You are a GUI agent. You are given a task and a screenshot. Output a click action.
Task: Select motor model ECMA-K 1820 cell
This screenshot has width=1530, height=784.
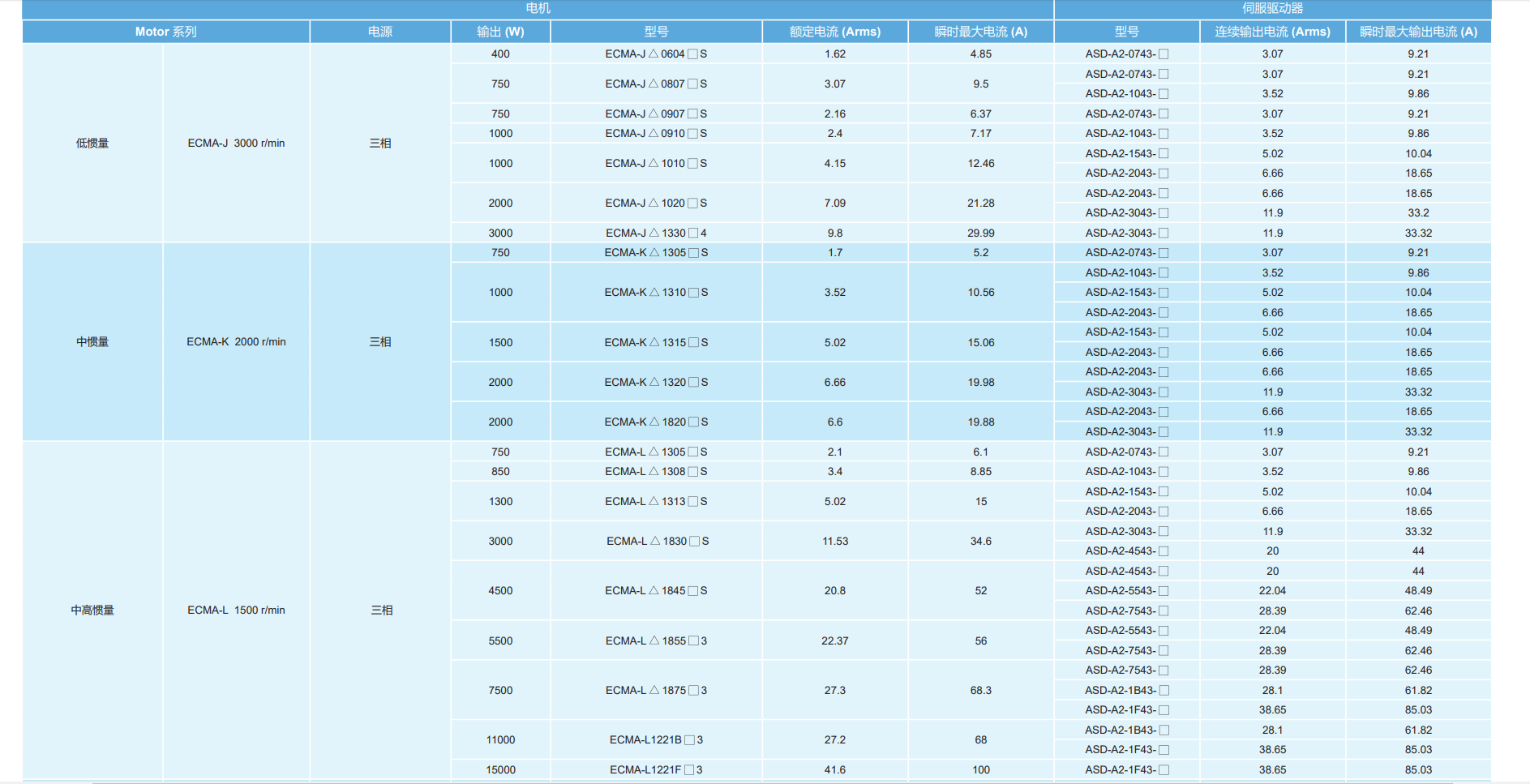coord(656,422)
